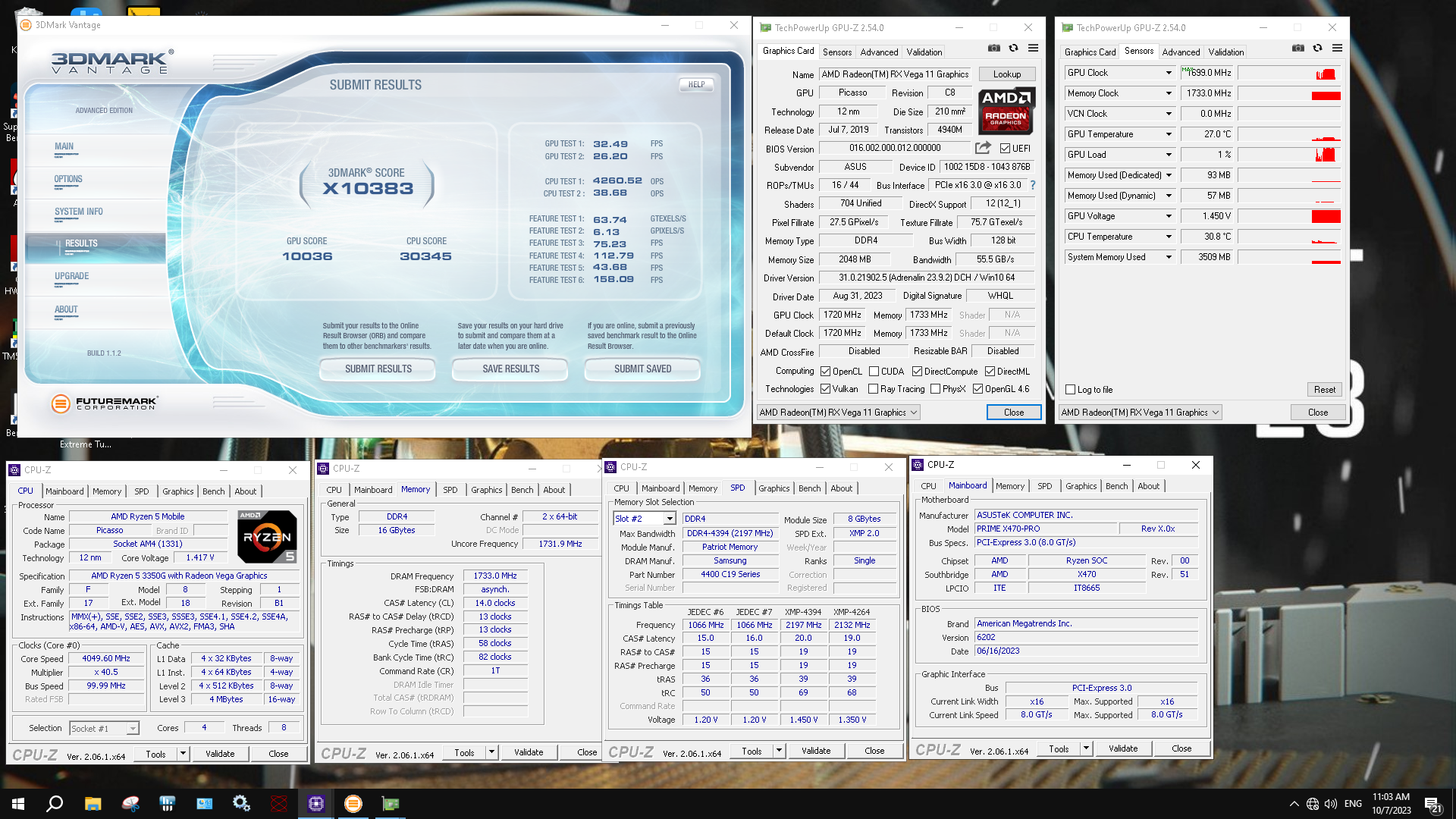The image size is (1456, 819).
Task: Click the Futuremark Corporation logo
Action: (x=105, y=403)
